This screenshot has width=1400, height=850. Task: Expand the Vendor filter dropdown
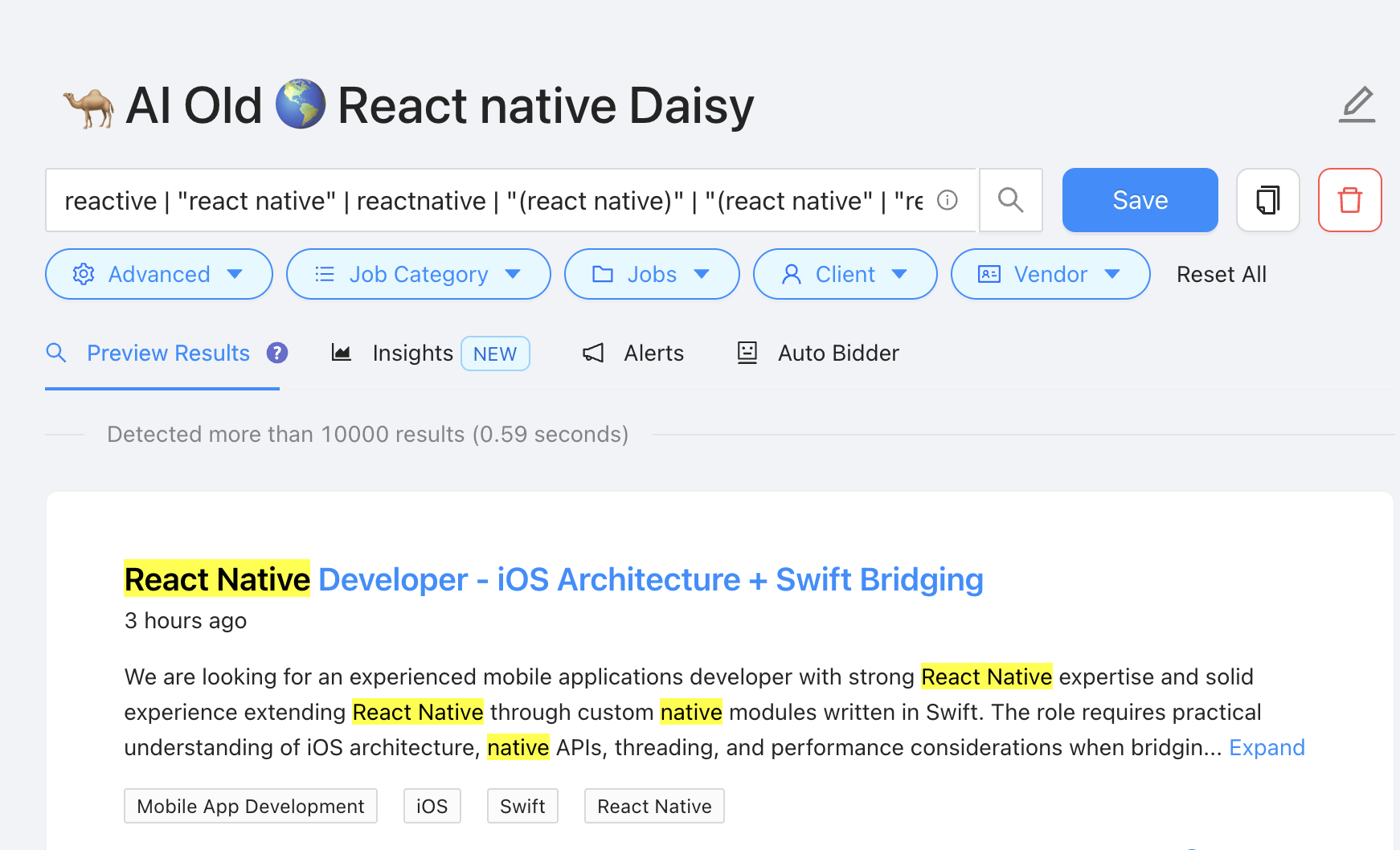(1050, 274)
